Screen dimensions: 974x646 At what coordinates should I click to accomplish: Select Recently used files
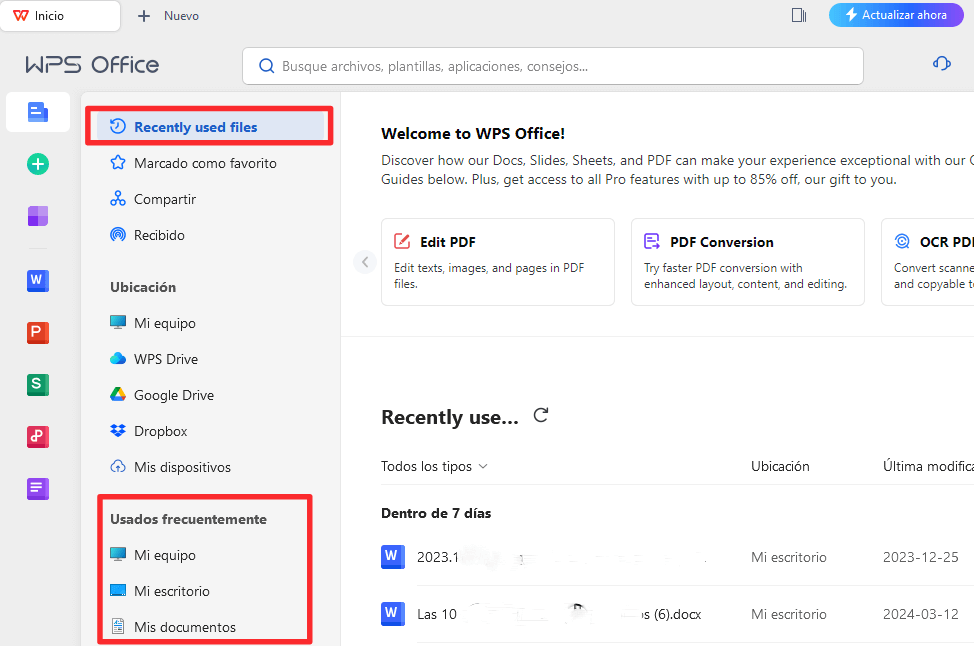click(x=211, y=127)
